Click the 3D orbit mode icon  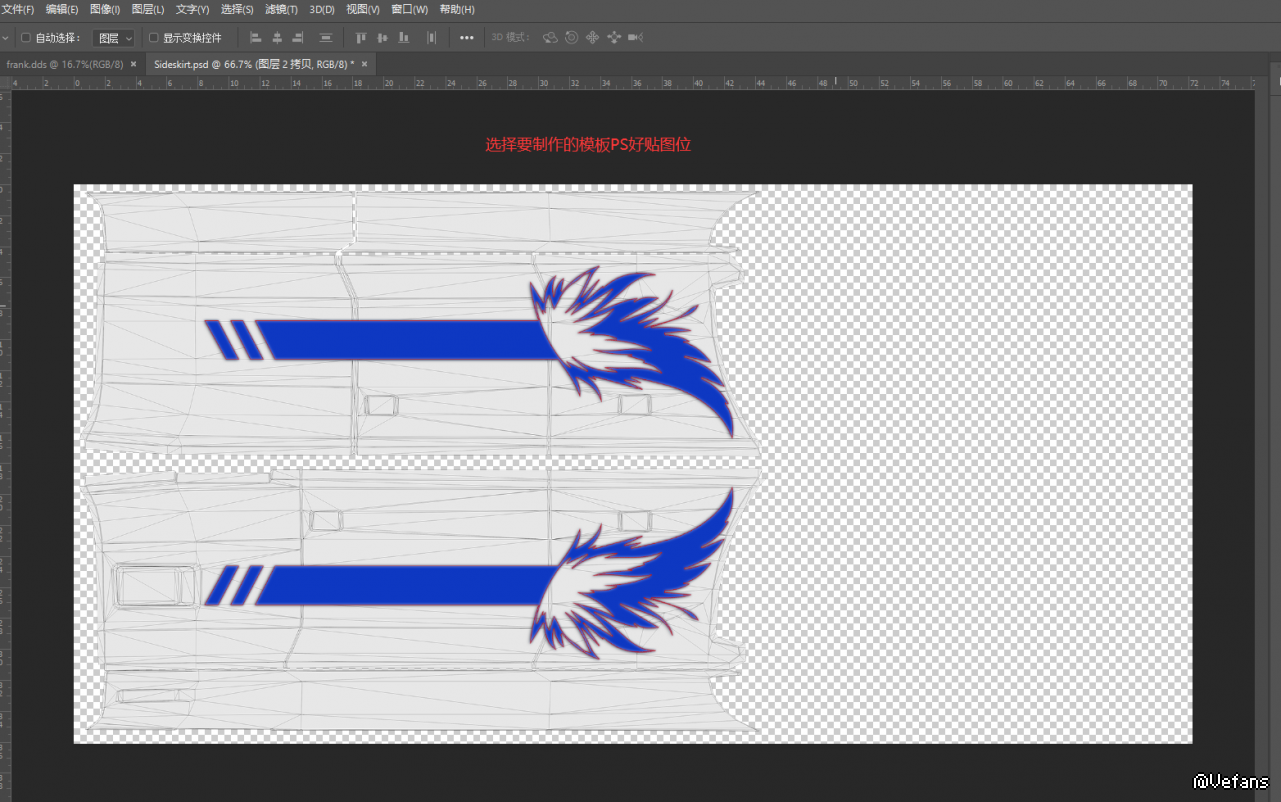tap(550, 38)
